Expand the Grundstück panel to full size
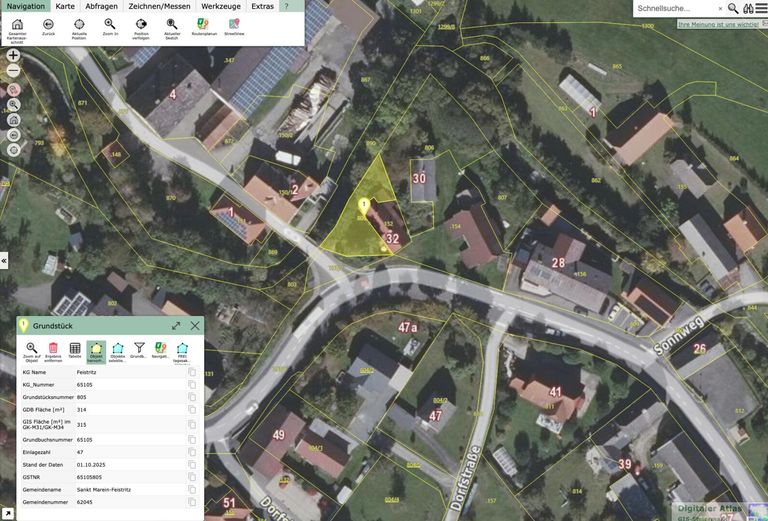This screenshot has width=768, height=521. [176, 325]
